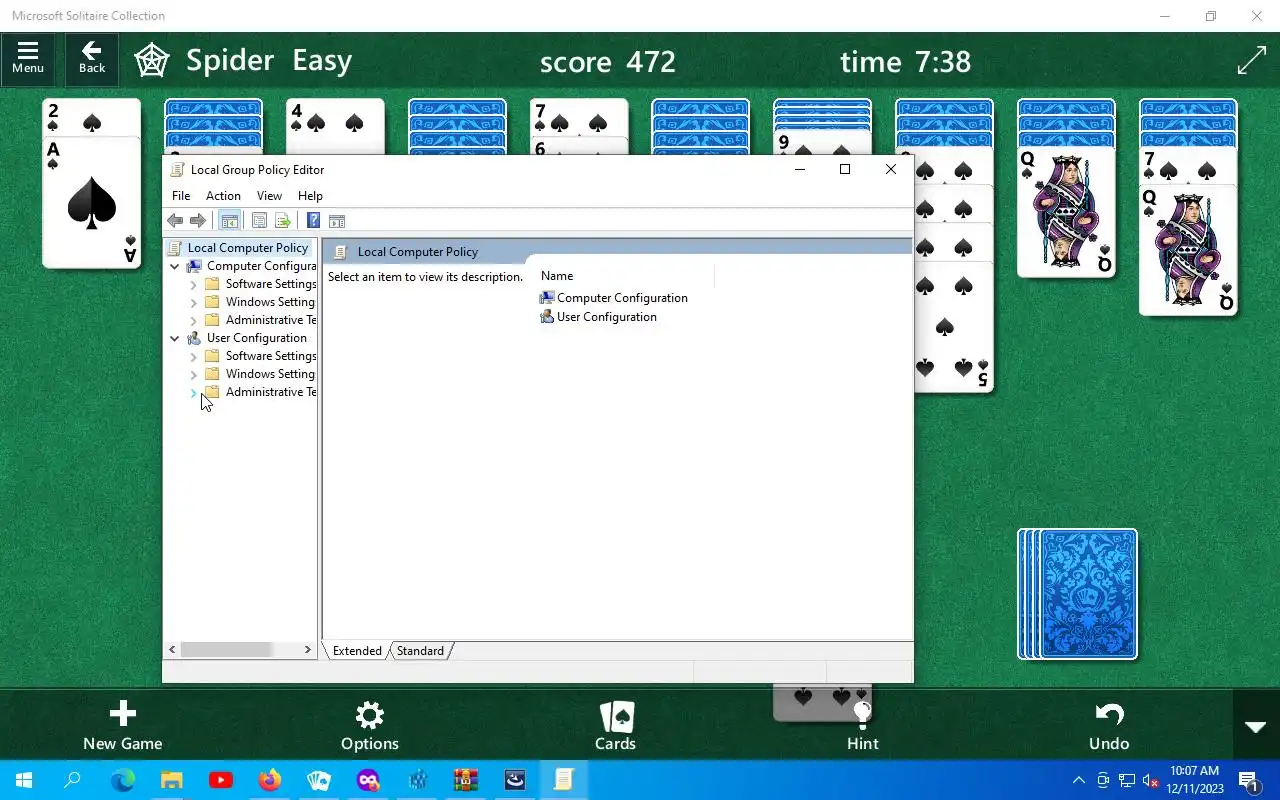This screenshot has width=1280, height=800.
Task: Click the Ace of spades card
Action: click(x=92, y=202)
